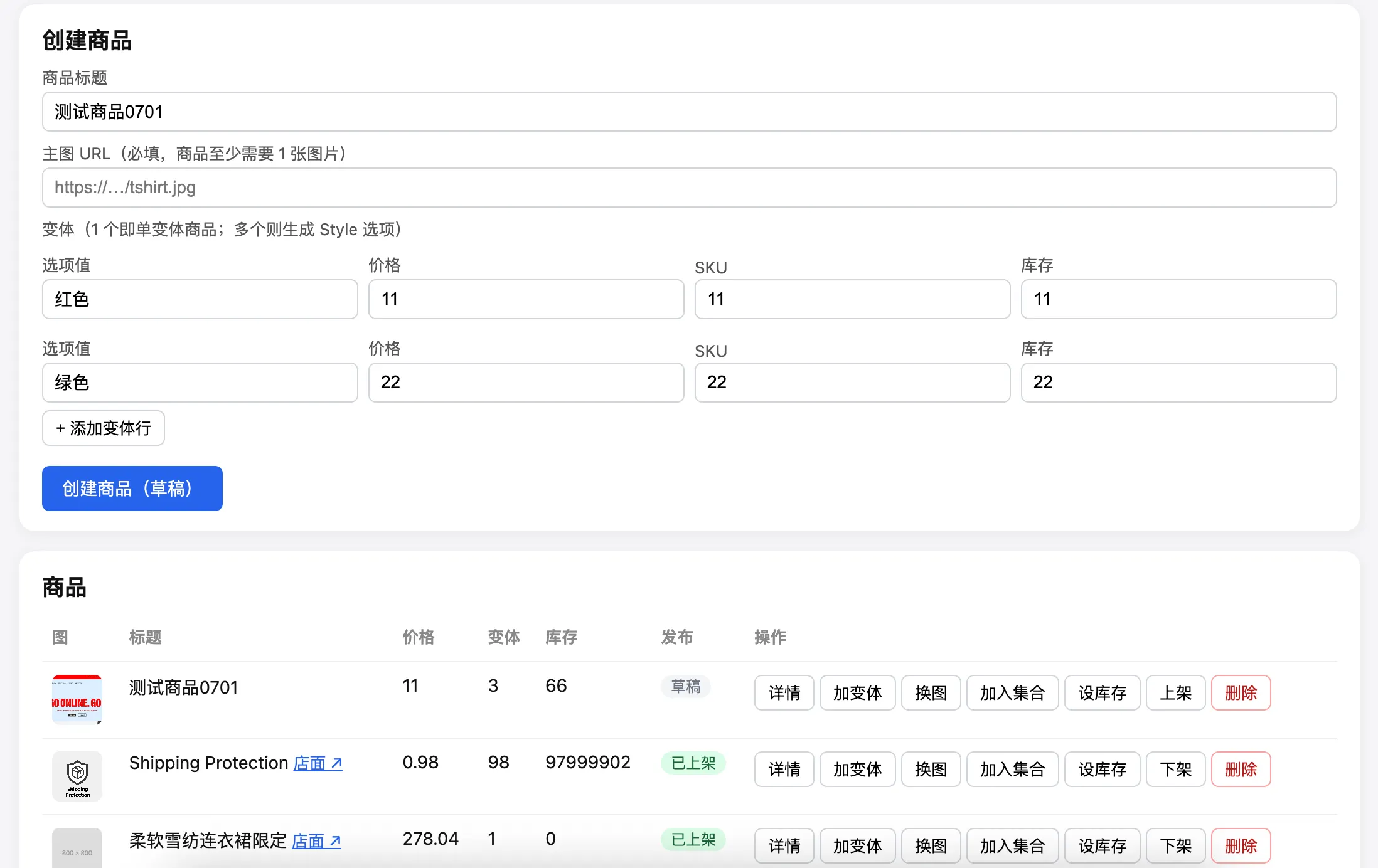Click the 测试商品0701 title in table
The image size is (1378, 868).
click(x=184, y=687)
